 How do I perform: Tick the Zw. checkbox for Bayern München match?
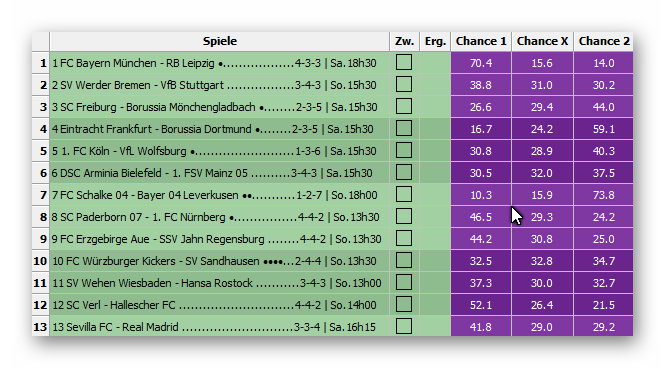pyautogui.click(x=404, y=62)
